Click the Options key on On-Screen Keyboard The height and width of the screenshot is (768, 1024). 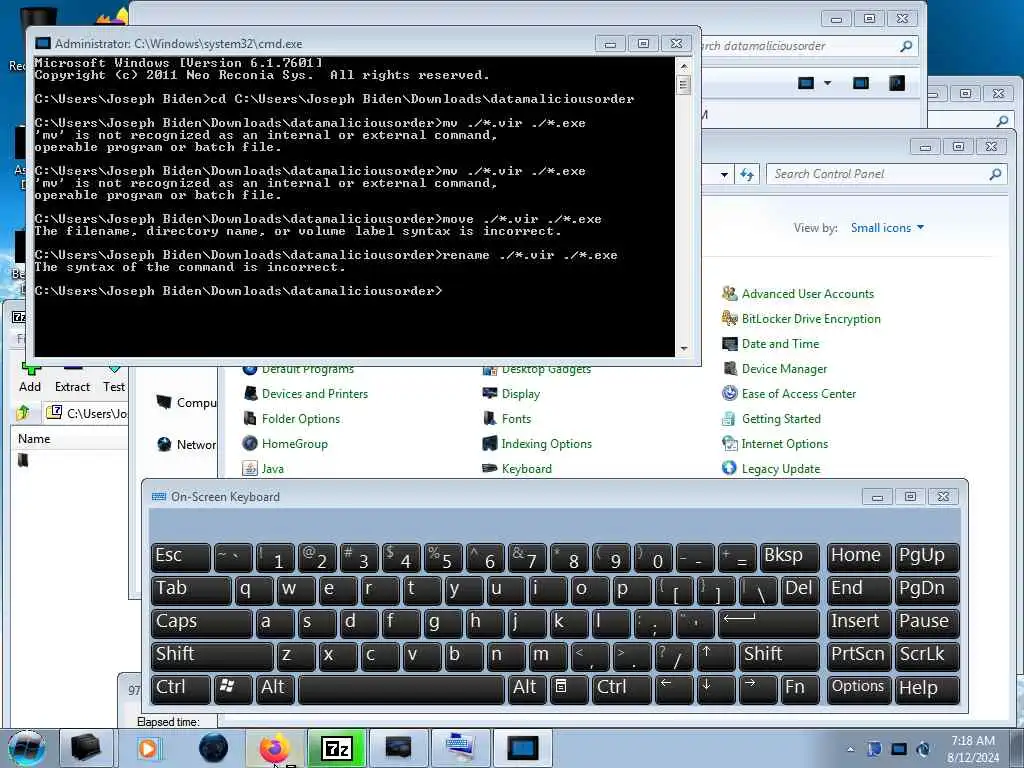click(x=858, y=688)
